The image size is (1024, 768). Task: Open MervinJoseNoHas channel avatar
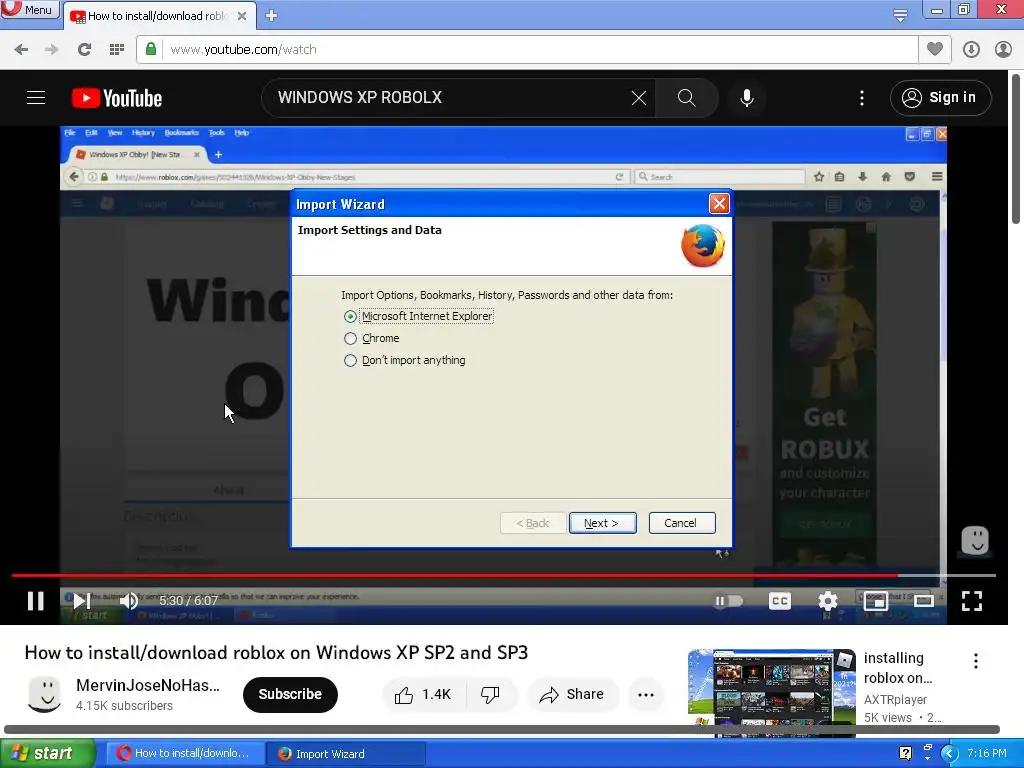[x=44, y=694]
